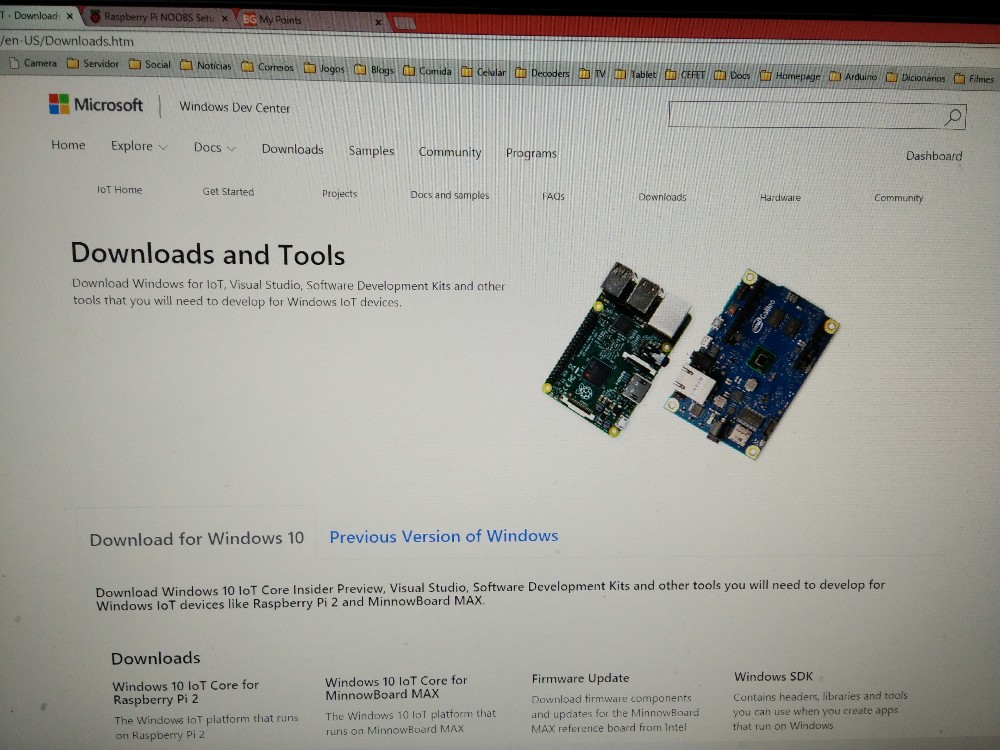Screen dimensions: 1000x750
Task: Open the Dicionários bookmark folder
Action: [x=916, y=78]
